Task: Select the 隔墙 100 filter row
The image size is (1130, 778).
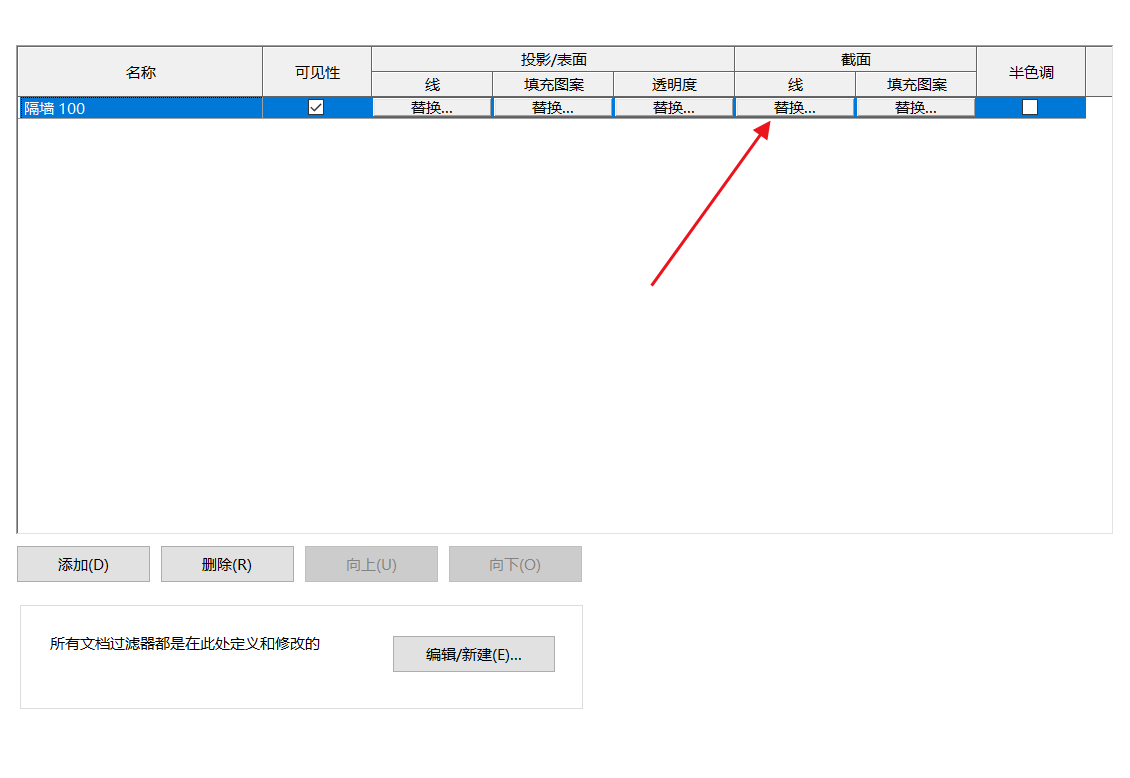Action: 140,108
